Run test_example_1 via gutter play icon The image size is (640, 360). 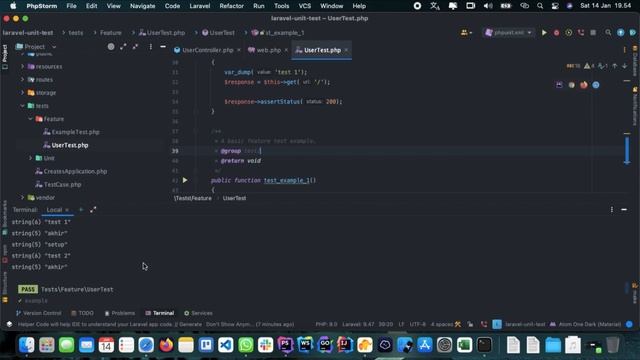click(185, 180)
